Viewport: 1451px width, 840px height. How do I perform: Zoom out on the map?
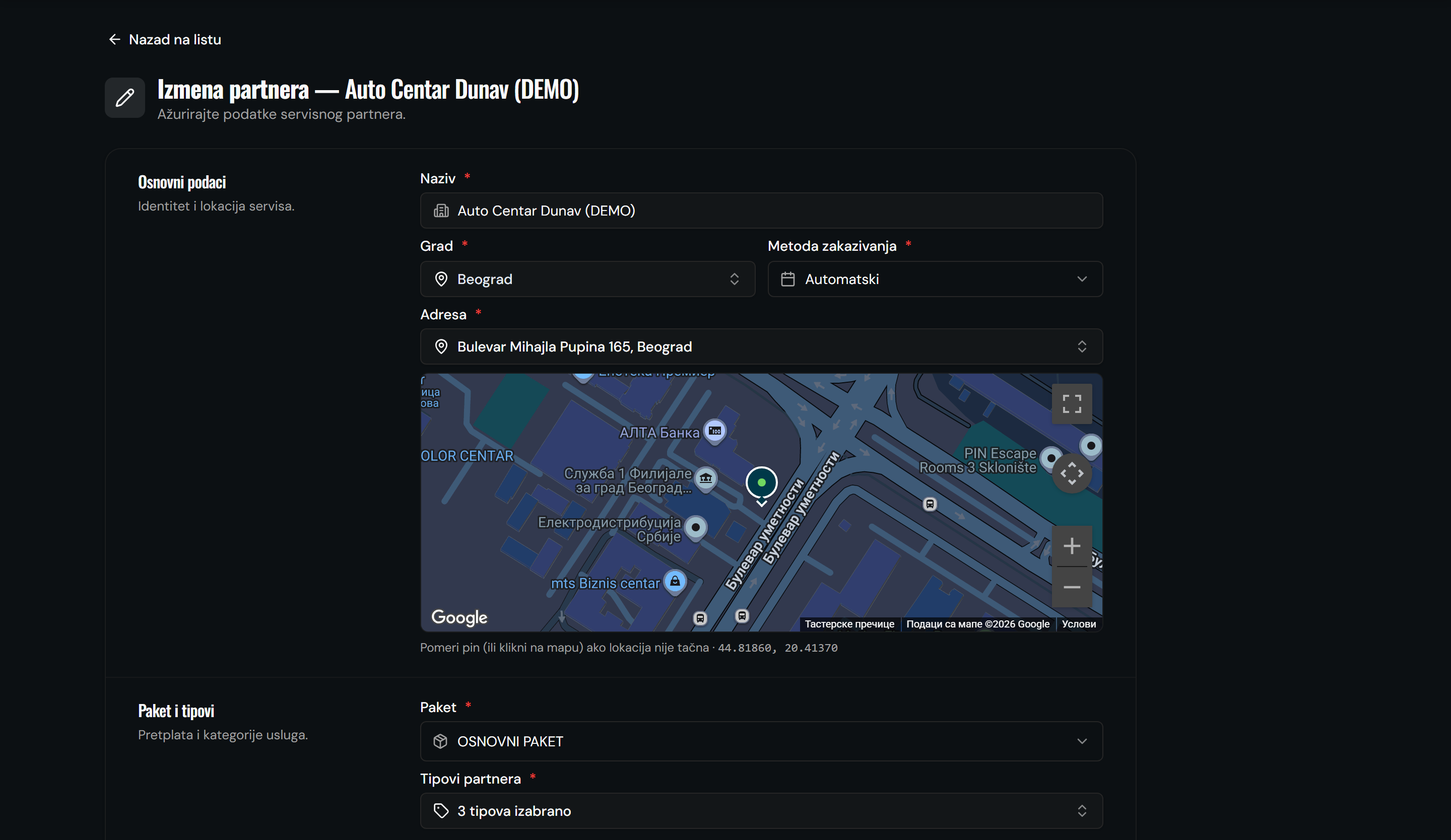[x=1072, y=587]
